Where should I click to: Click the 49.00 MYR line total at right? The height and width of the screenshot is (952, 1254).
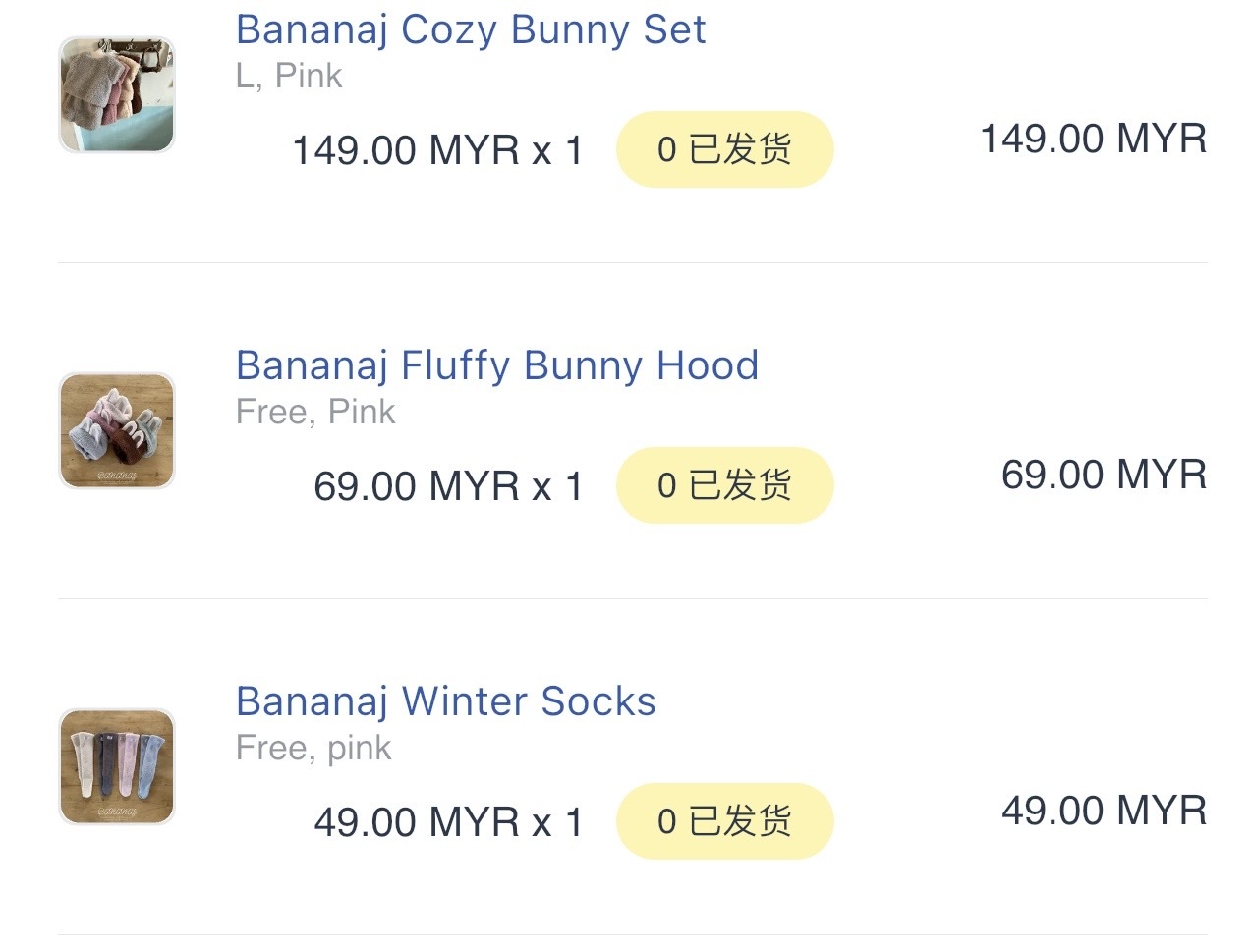pyautogui.click(x=1104, y=811)
